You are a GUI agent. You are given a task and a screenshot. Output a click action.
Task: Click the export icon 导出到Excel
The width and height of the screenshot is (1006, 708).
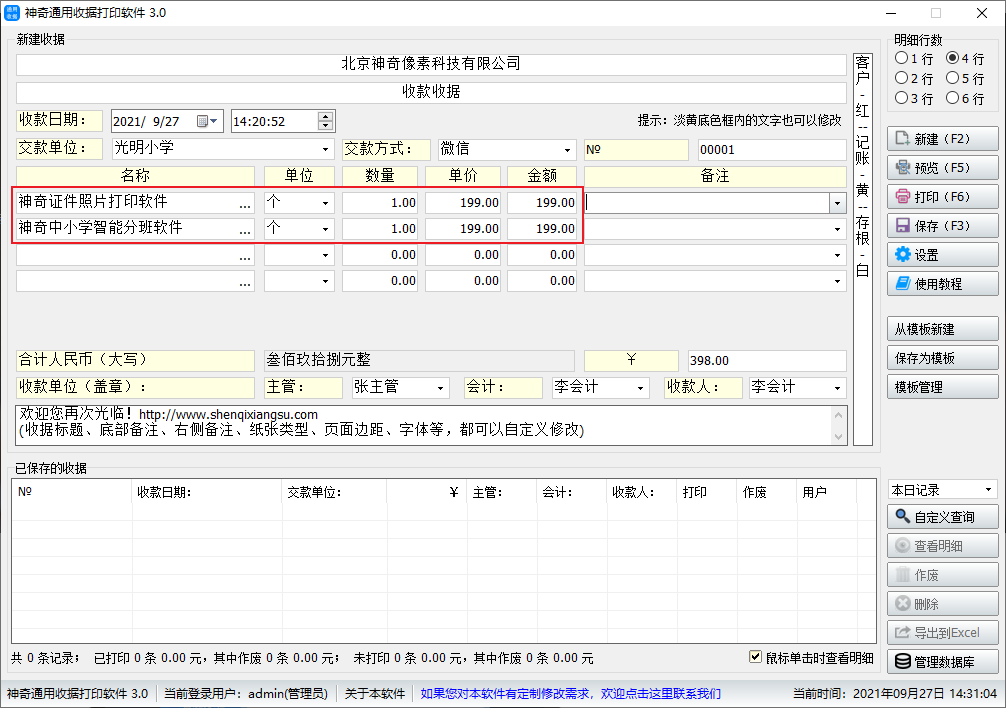pyautogui.click(x=903, y=632)
